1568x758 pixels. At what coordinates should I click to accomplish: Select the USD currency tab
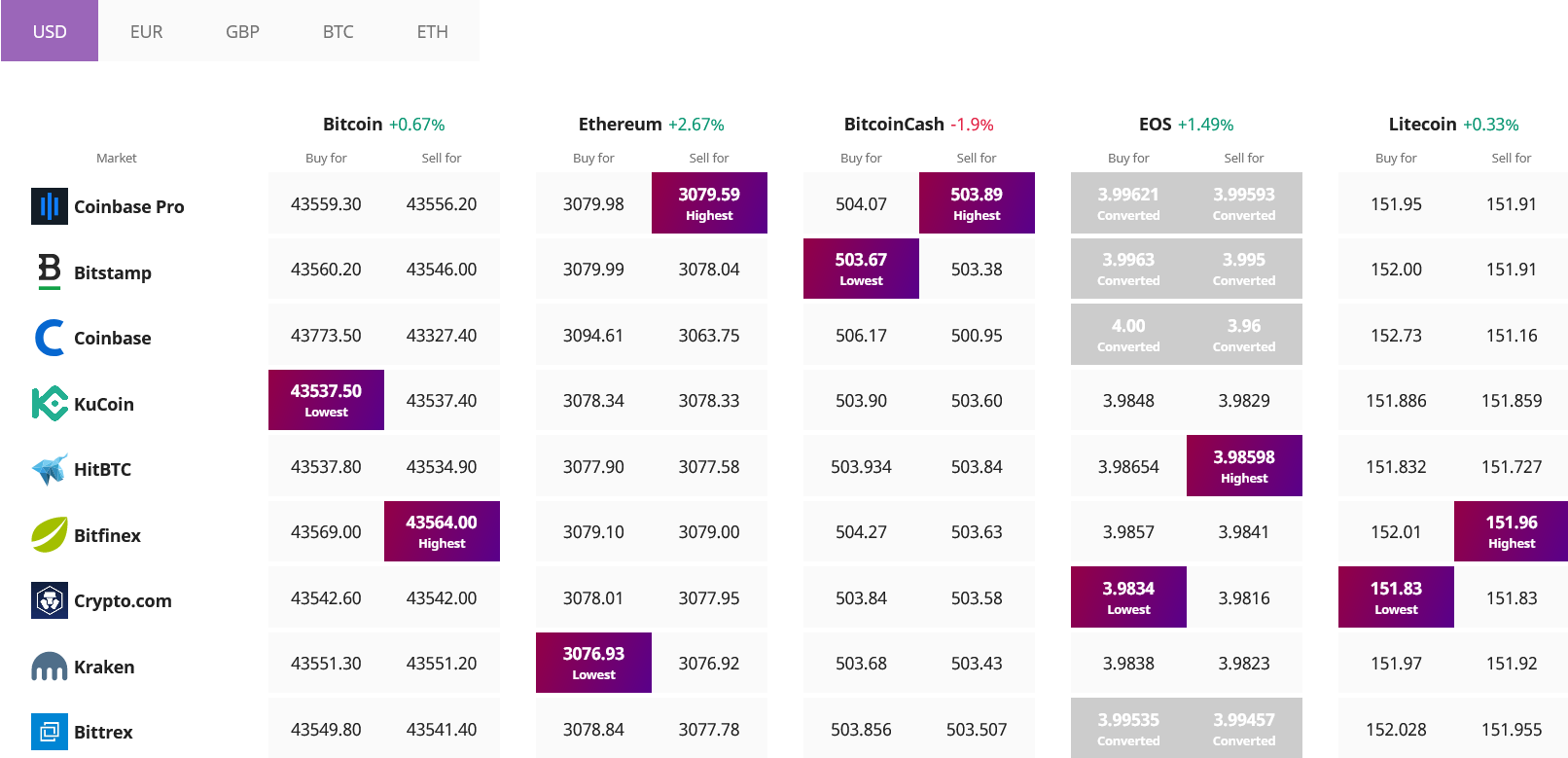(x=50, y=31)
